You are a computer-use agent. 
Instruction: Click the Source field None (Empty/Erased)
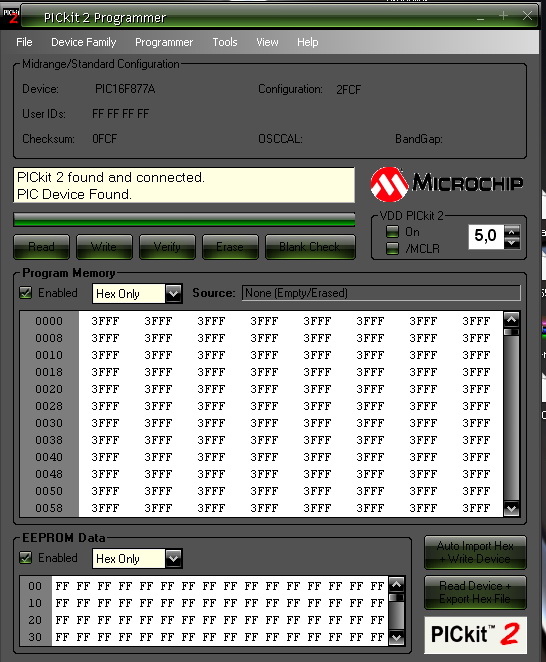click(381, 293)
